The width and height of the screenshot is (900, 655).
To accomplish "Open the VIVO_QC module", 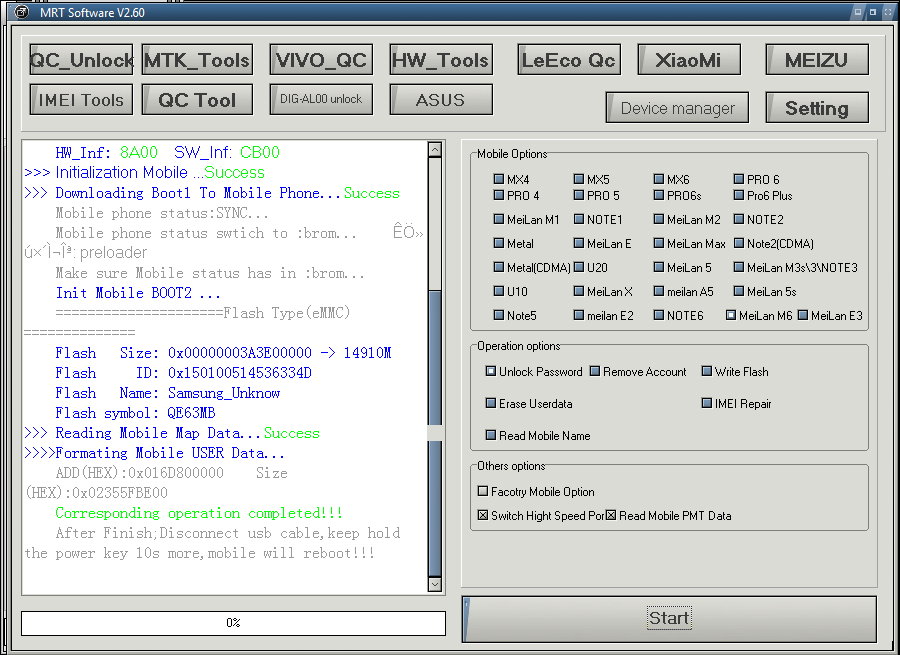I will pos(321,60).
